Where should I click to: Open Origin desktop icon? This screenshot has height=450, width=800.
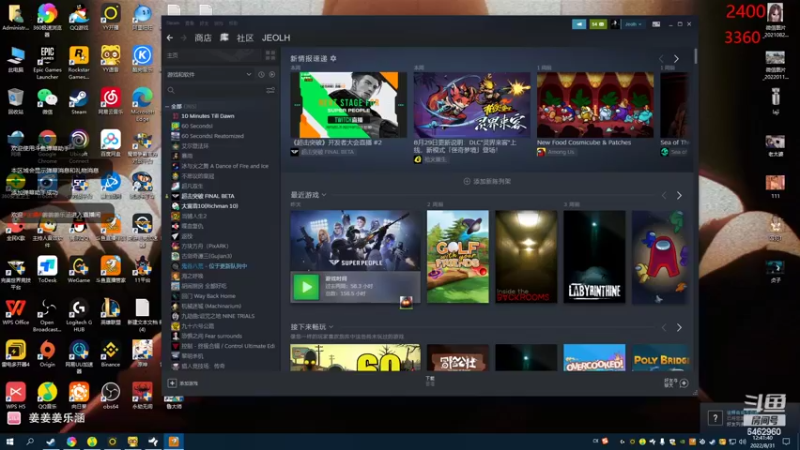tap(47, 354)
